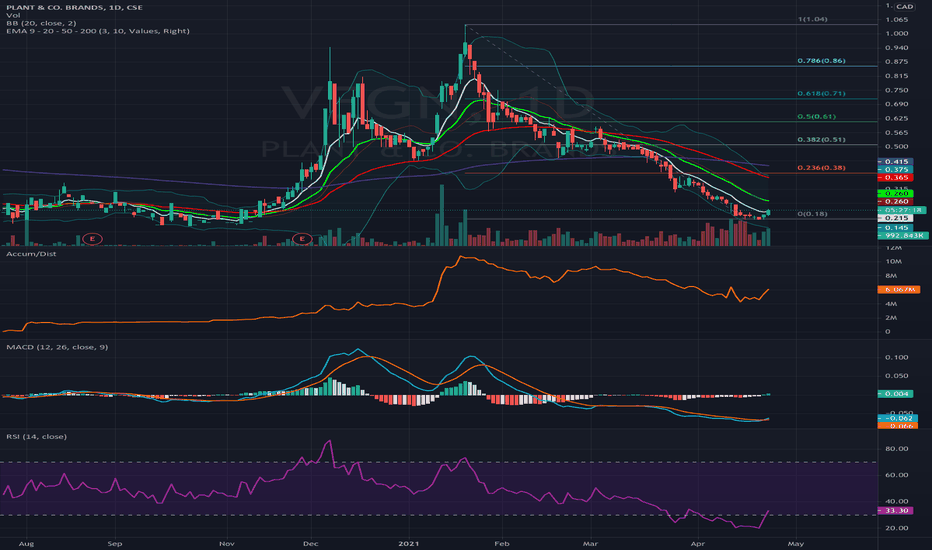This screenshot has width=932, height=550.
Task: Click the purple 33.30 RSI value tag
Action: pyautogui.click(x=896, y=510)
